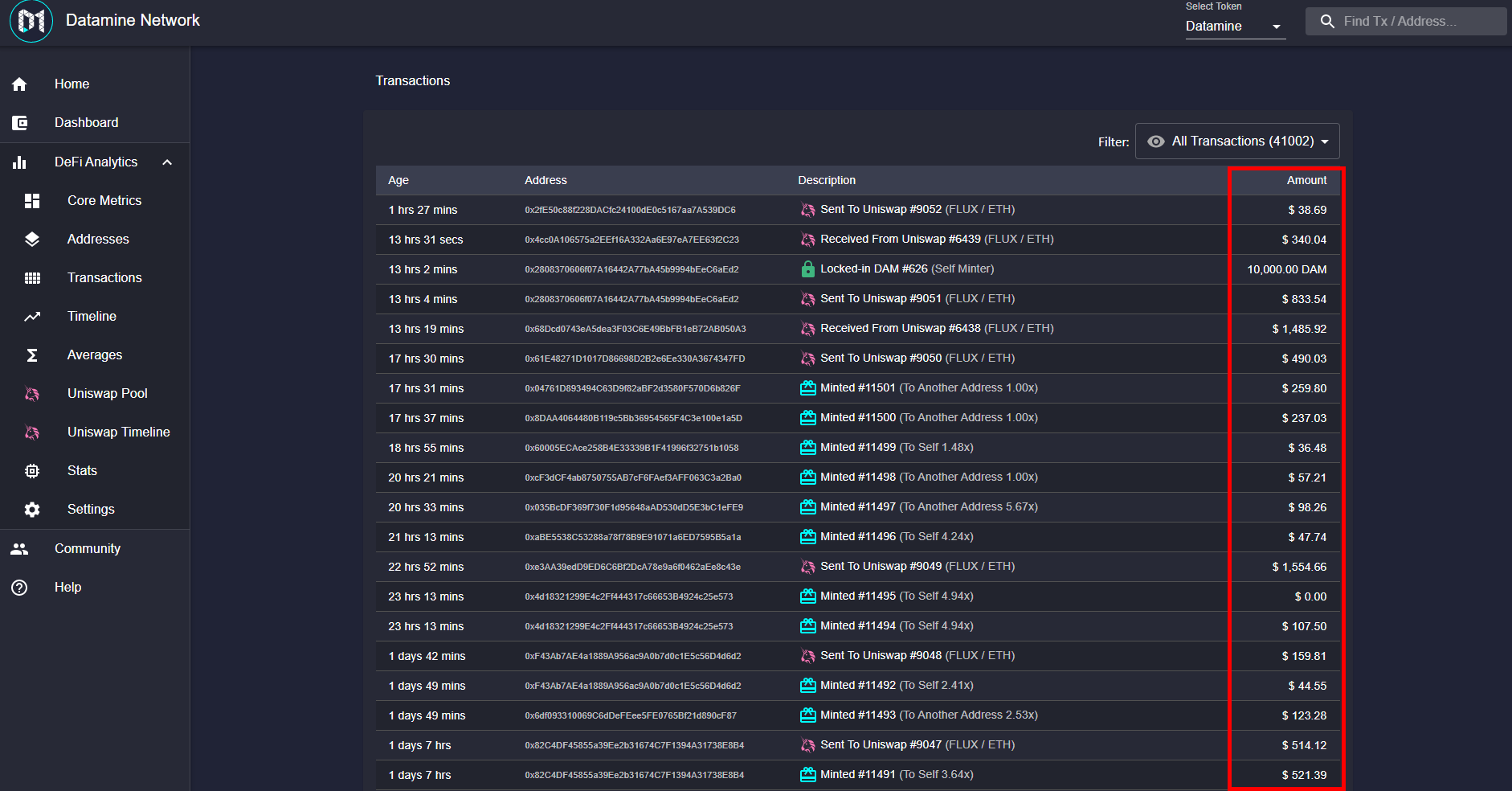Click the DeFi Analytics bar chart icon
Viewport: 1512px width, 791px height.
click(x=19, y=162)
